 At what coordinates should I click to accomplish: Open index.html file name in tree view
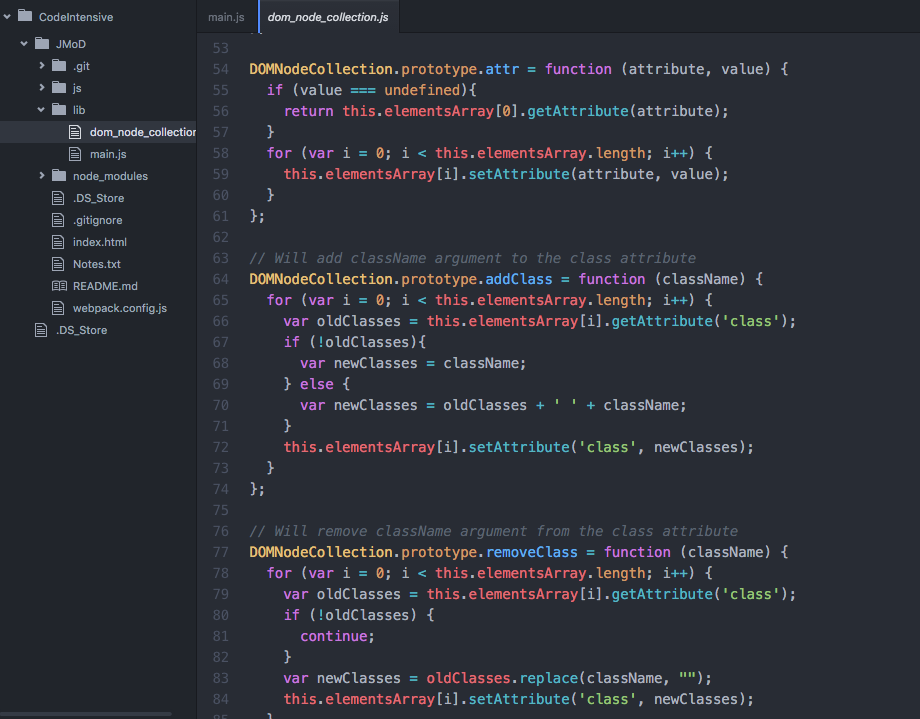[100, 242]
